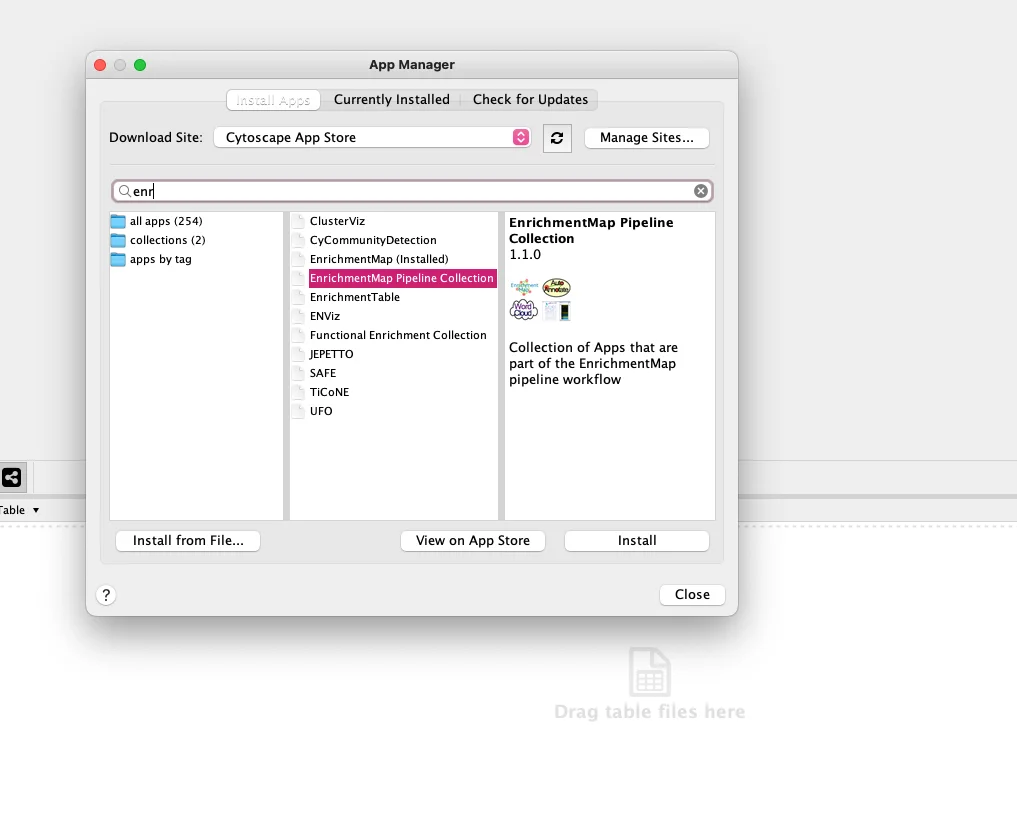Click the Install from File... button
This screenshot has height=837, width=1017.
[x=188, y=540]
